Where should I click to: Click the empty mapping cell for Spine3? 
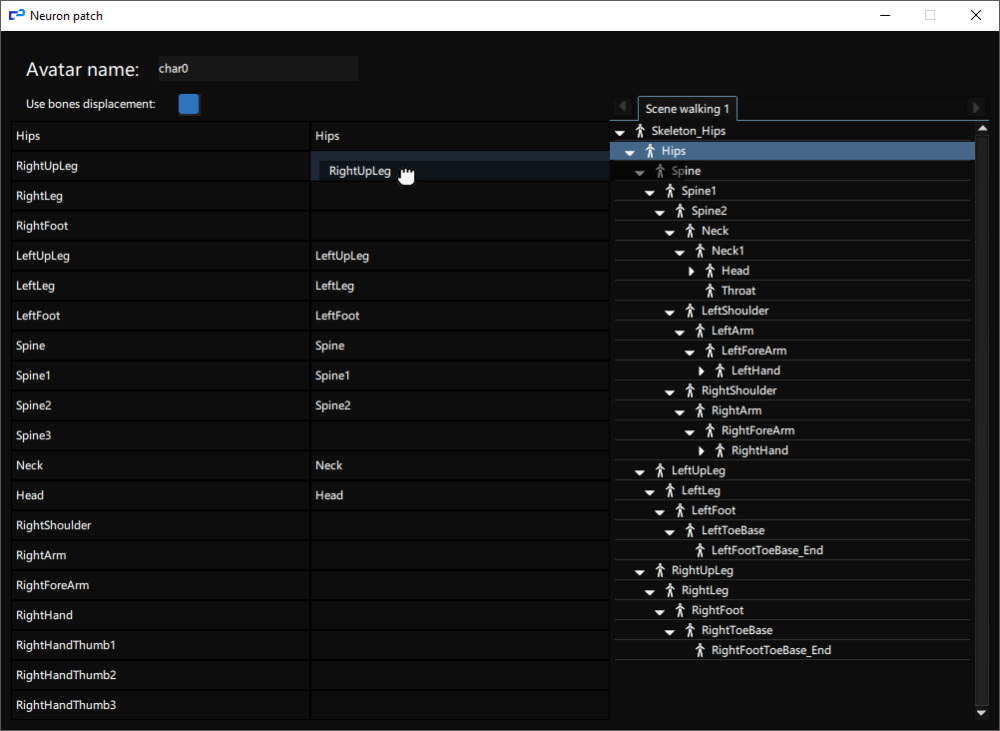[460, 436]
